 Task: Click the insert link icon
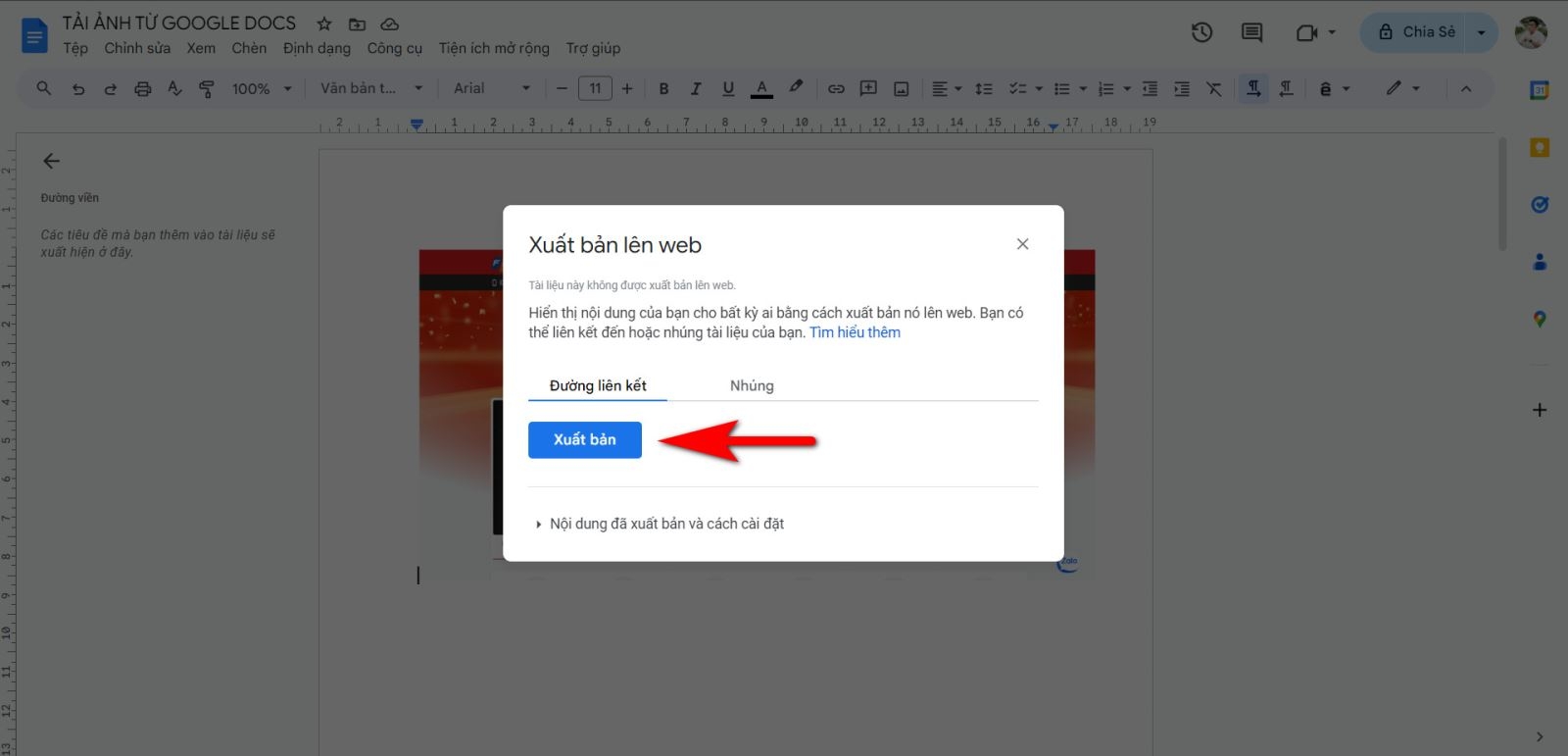[836, 88]
